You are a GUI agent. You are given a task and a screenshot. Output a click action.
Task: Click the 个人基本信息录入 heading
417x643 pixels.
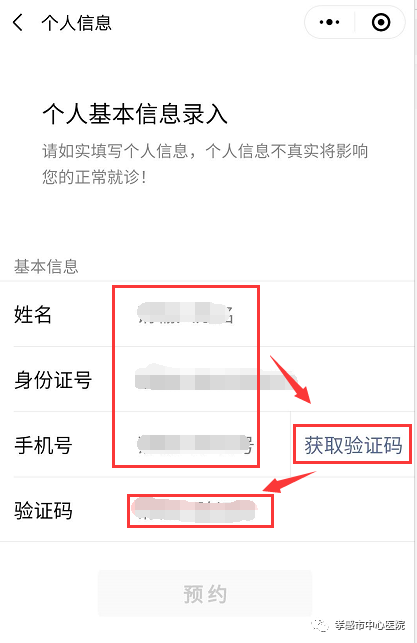pyautogui.click(x=135, y=114)
